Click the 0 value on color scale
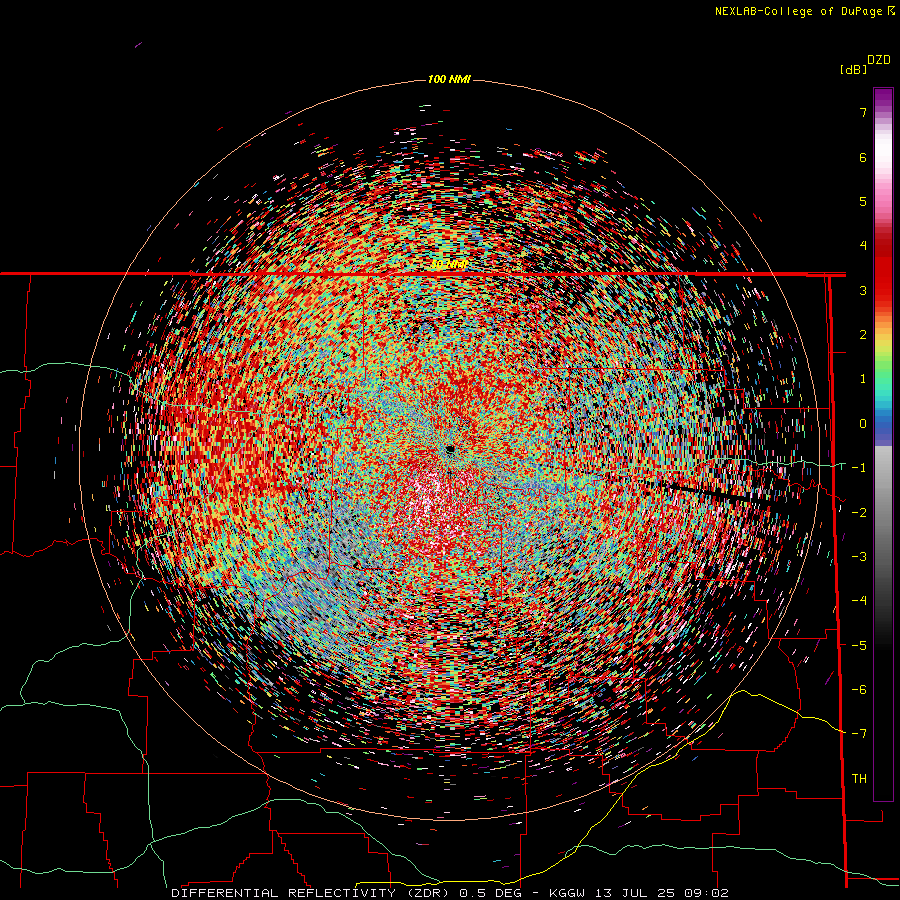The image size is (900, 900). click(863, 424)
